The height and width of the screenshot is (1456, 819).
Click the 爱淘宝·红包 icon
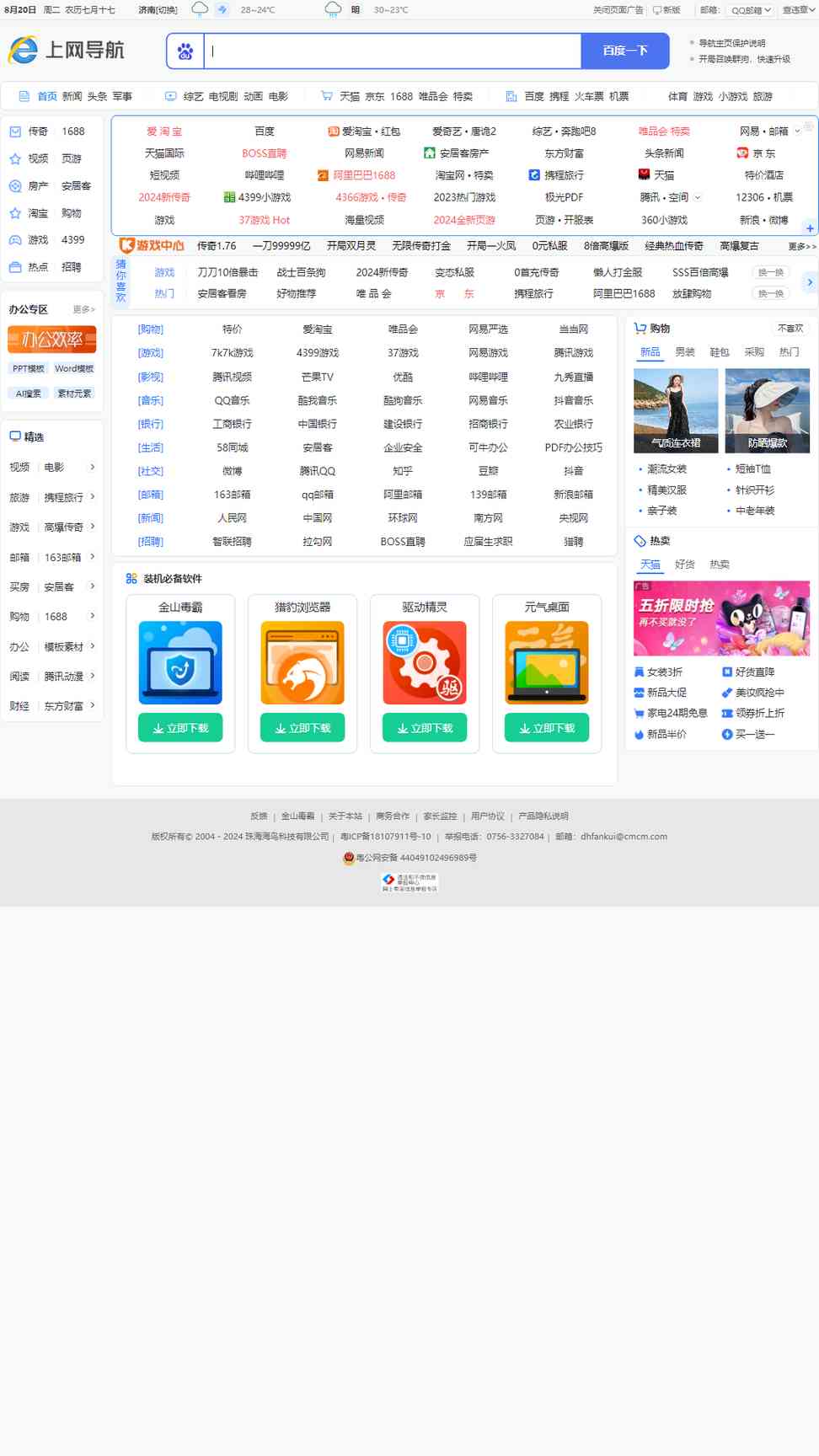(334, 131)
